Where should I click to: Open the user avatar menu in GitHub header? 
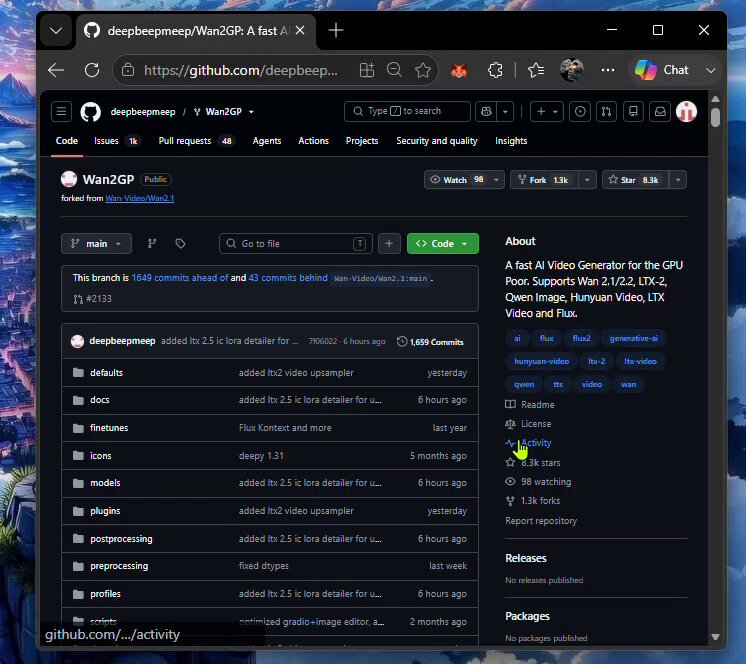[x=687, y=111]
